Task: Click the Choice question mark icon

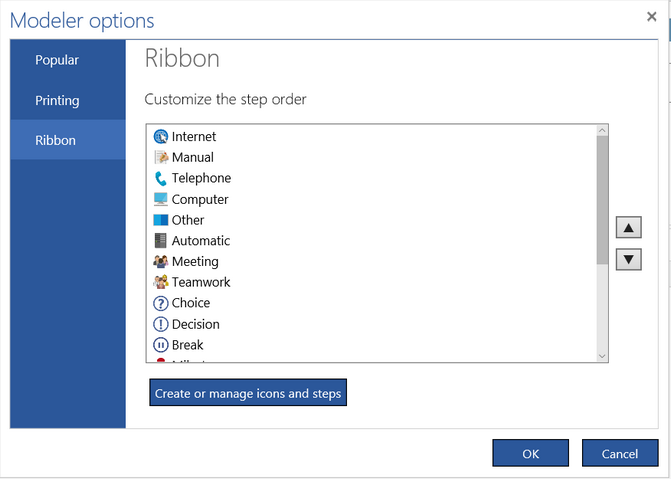Action: click(x=161, y=303)
